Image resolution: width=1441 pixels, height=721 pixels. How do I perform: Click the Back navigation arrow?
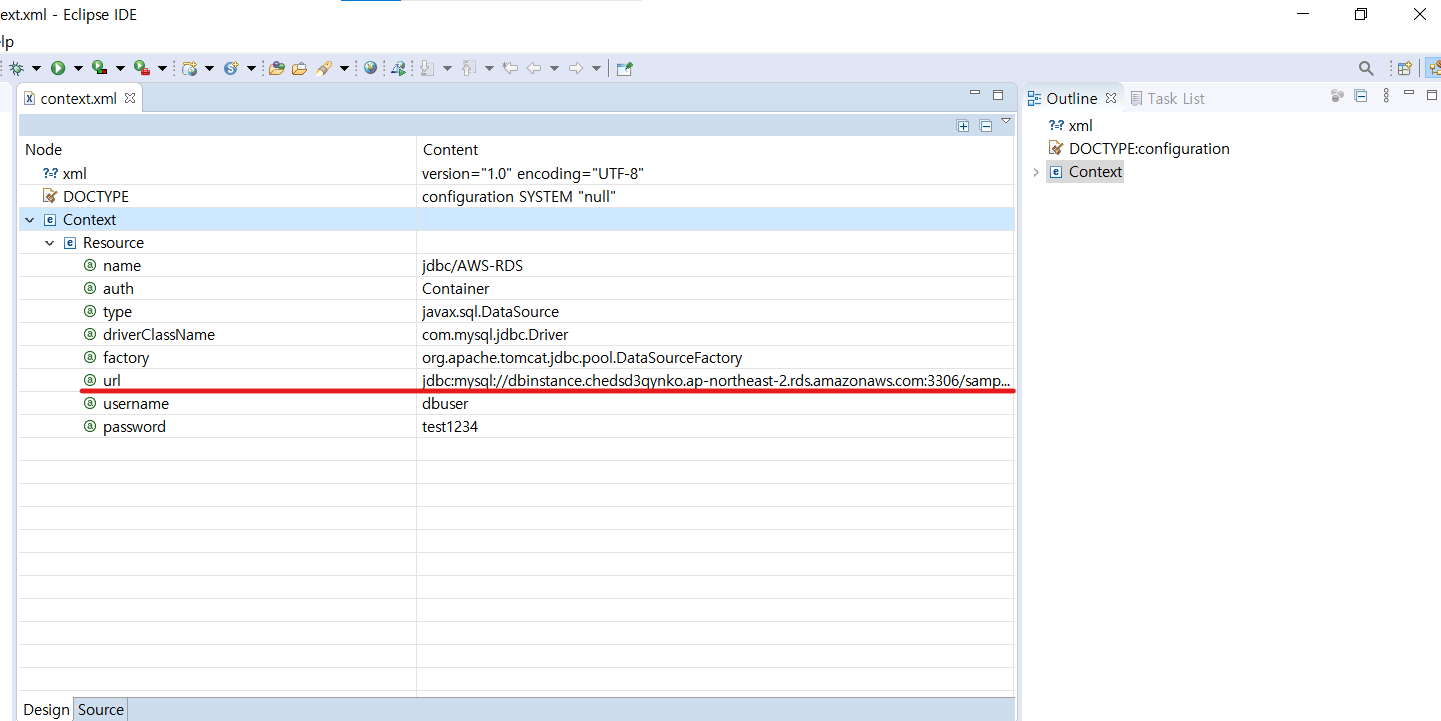coord(534,68)
